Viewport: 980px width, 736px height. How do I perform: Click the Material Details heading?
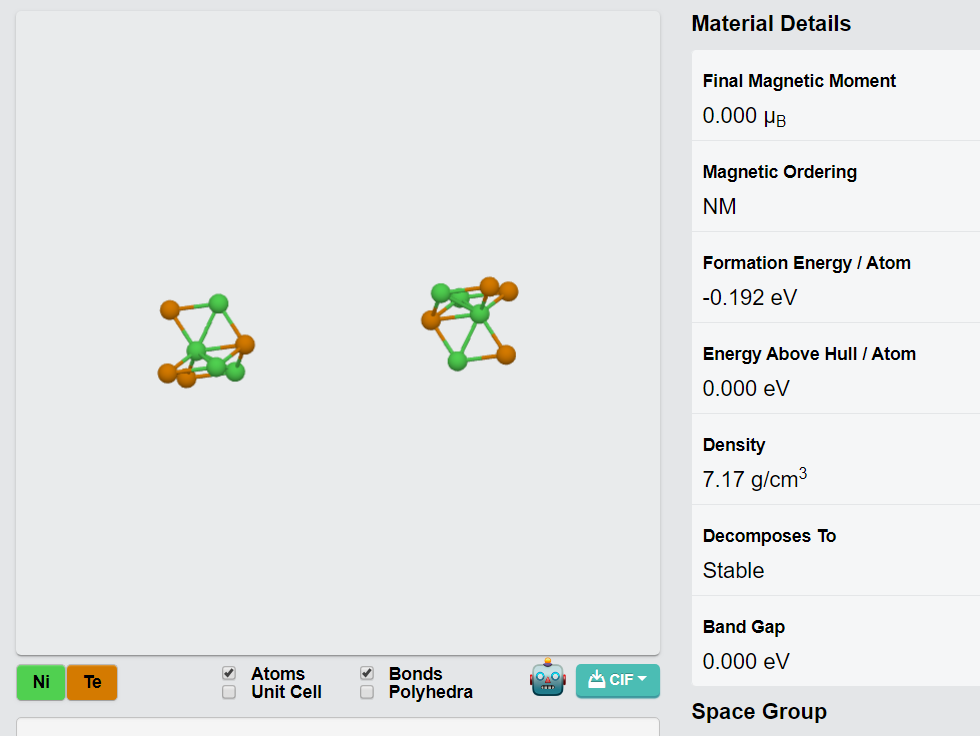[x=771, y=24]
